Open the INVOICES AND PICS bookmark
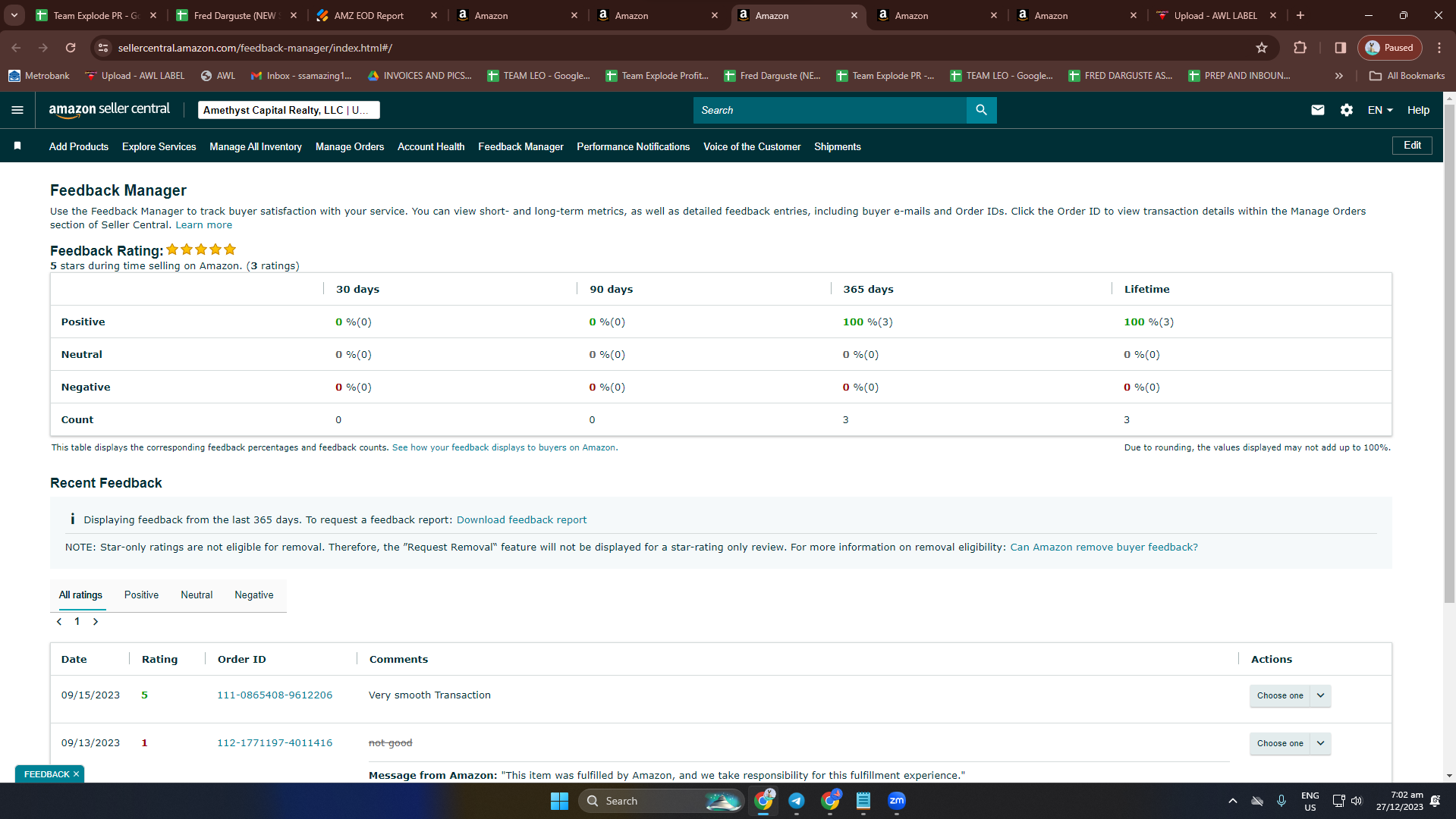 click(420, 76)
